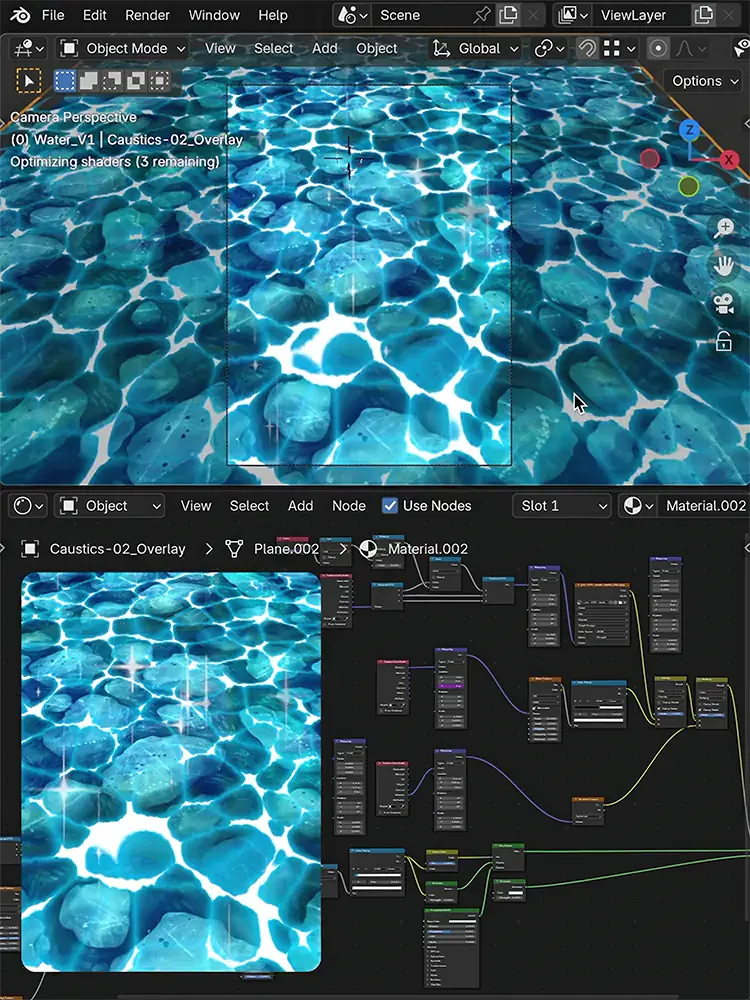
Task: Choose the invert selection mode icon
Action: [x=135, y=81]
